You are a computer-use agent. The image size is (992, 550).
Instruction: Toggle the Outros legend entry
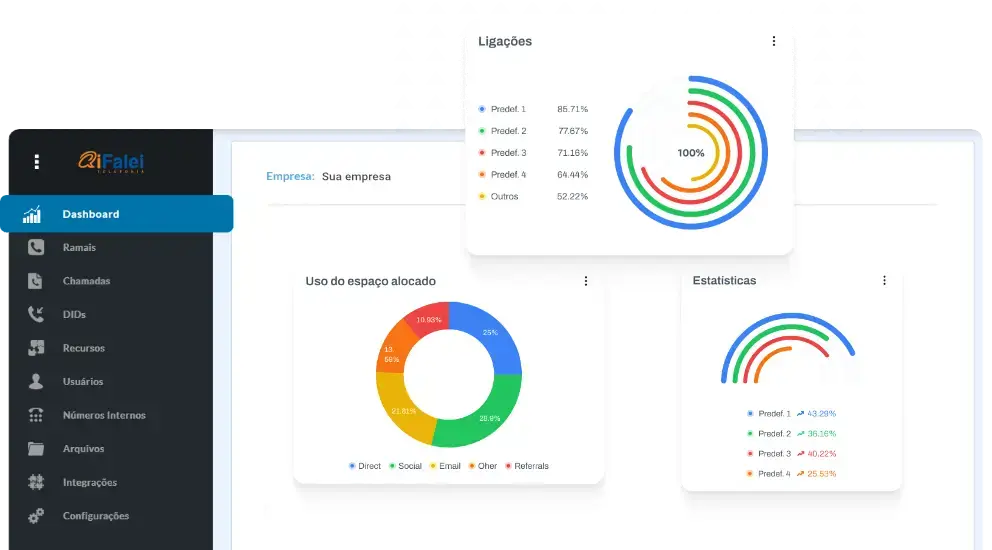(x=499, y=197)
